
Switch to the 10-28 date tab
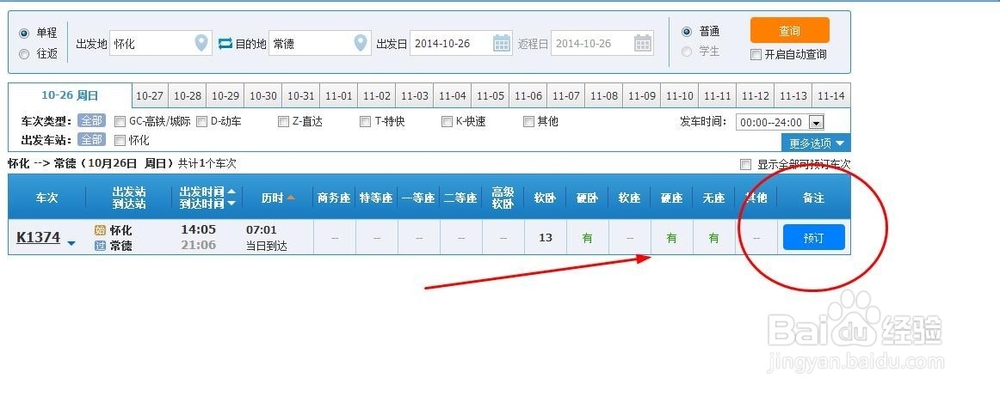pyautogui.click(x=188, y=96)
